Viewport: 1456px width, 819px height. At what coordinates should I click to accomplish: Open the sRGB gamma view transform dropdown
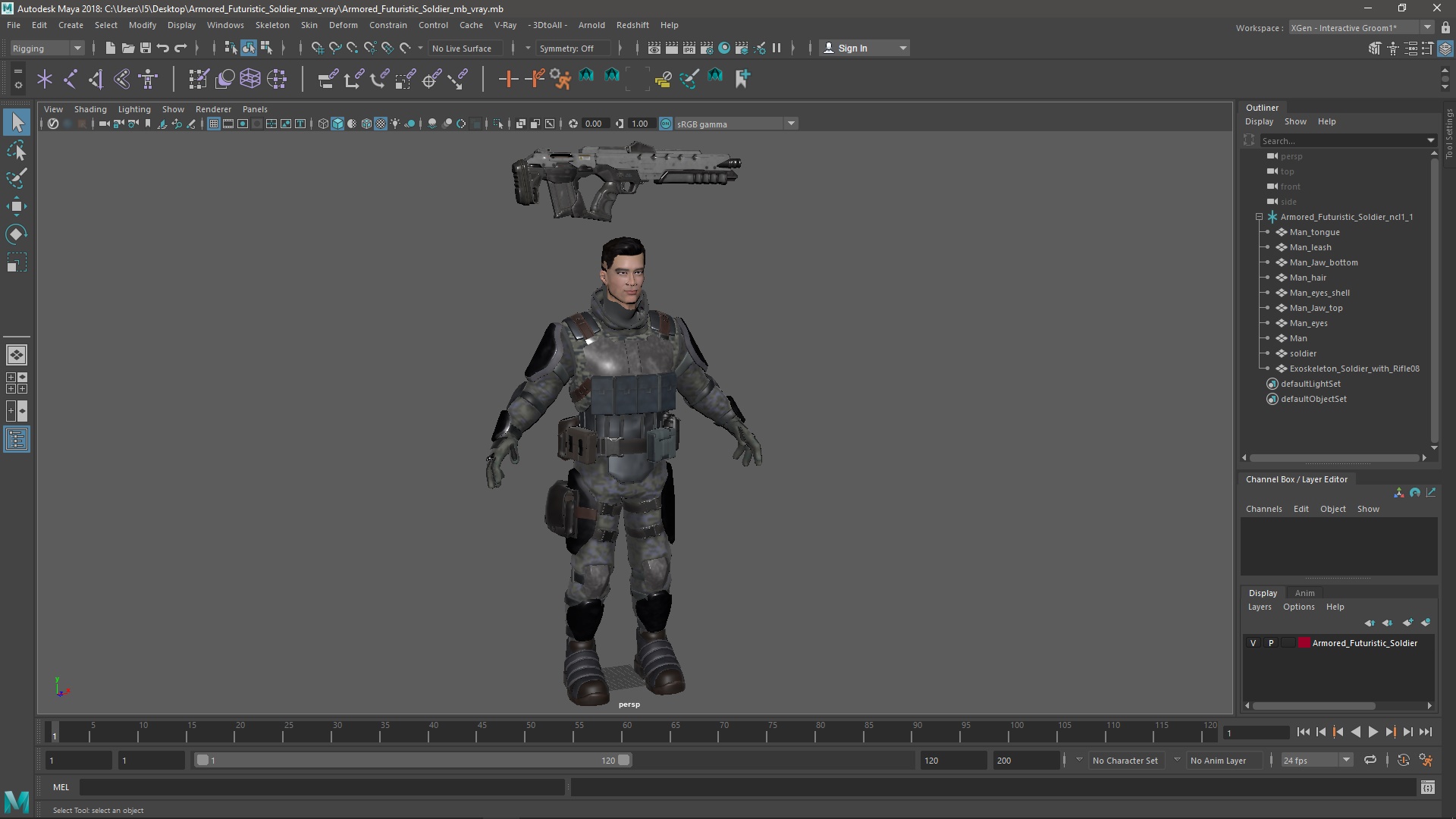(736, 124)
